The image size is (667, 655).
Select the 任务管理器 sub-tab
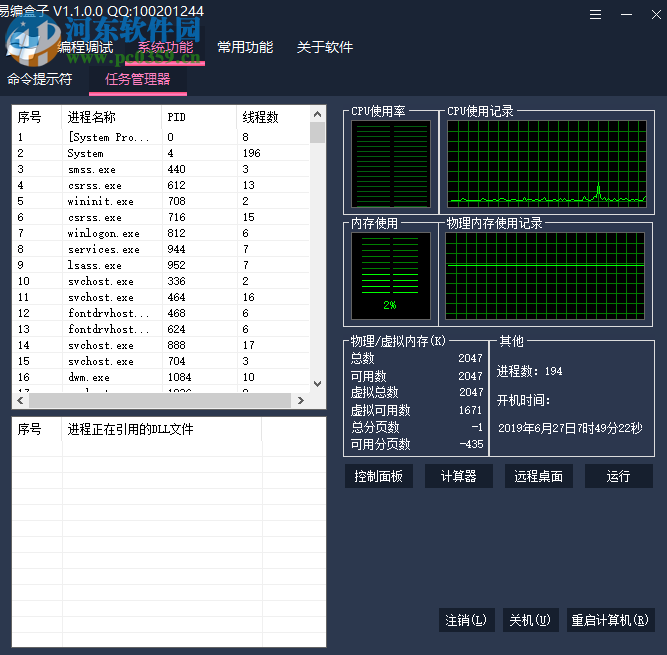[137, 79]
